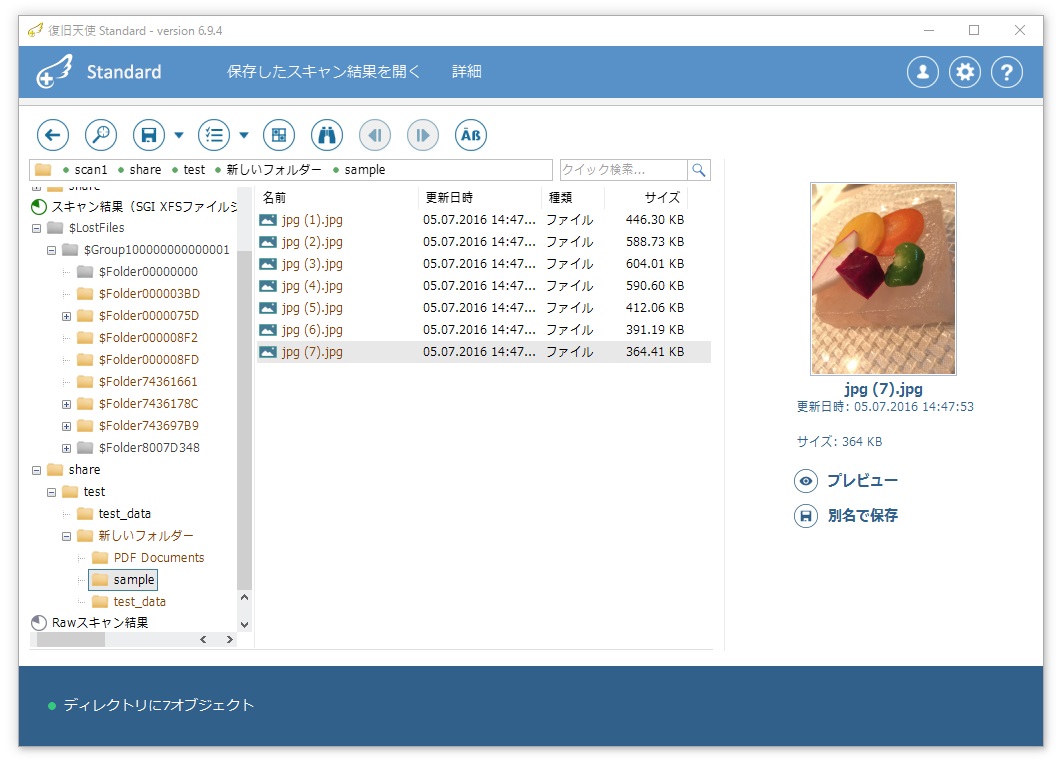Viewport: 1059px width, 765px height.
Task: Go to scan1 in the breadcrumb path
Action: tap(91, 169)
